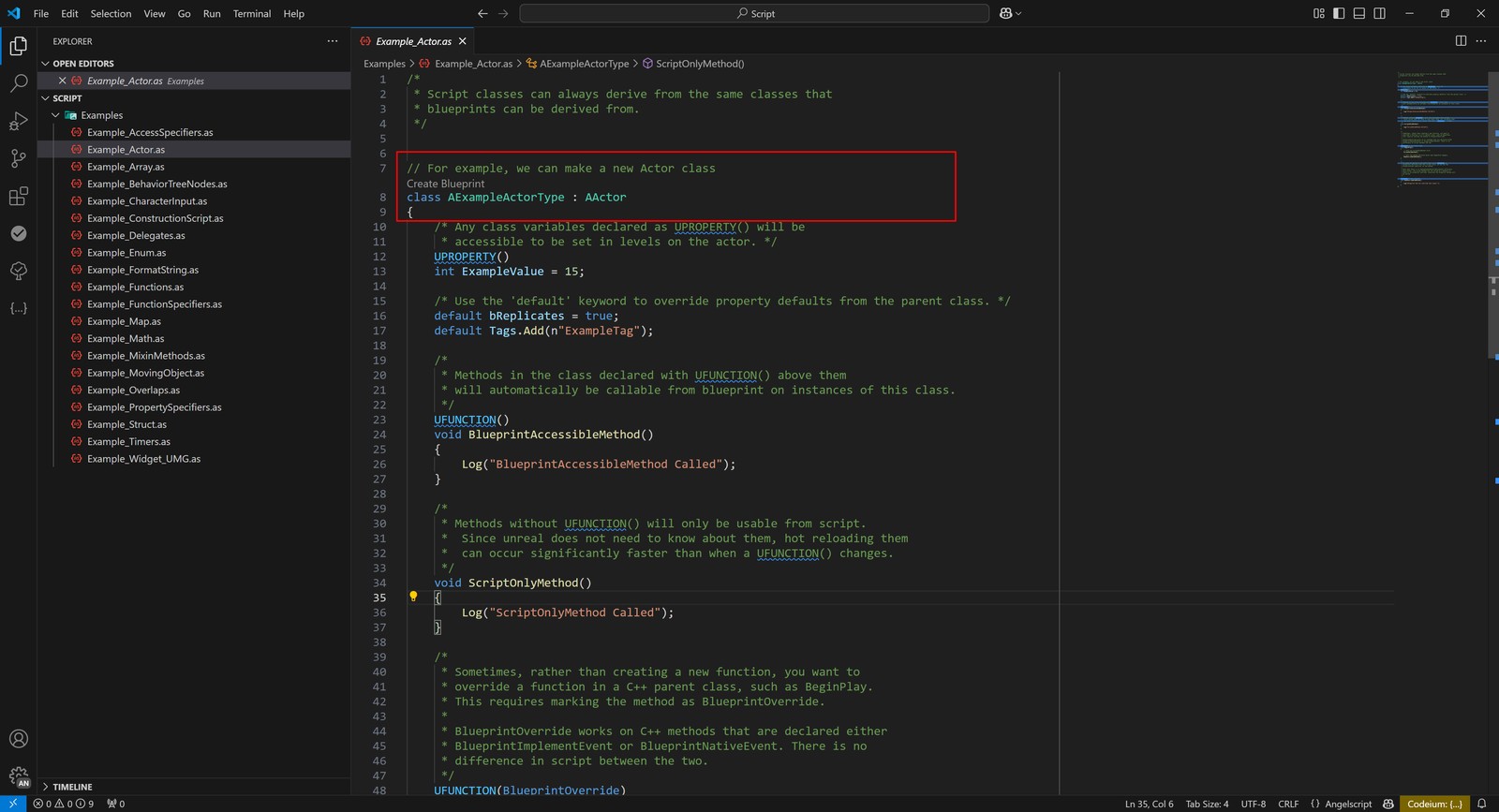Click the CRLF line ending indicator
Screen dimensions: 1499x812
click(x=1288, y=804)
